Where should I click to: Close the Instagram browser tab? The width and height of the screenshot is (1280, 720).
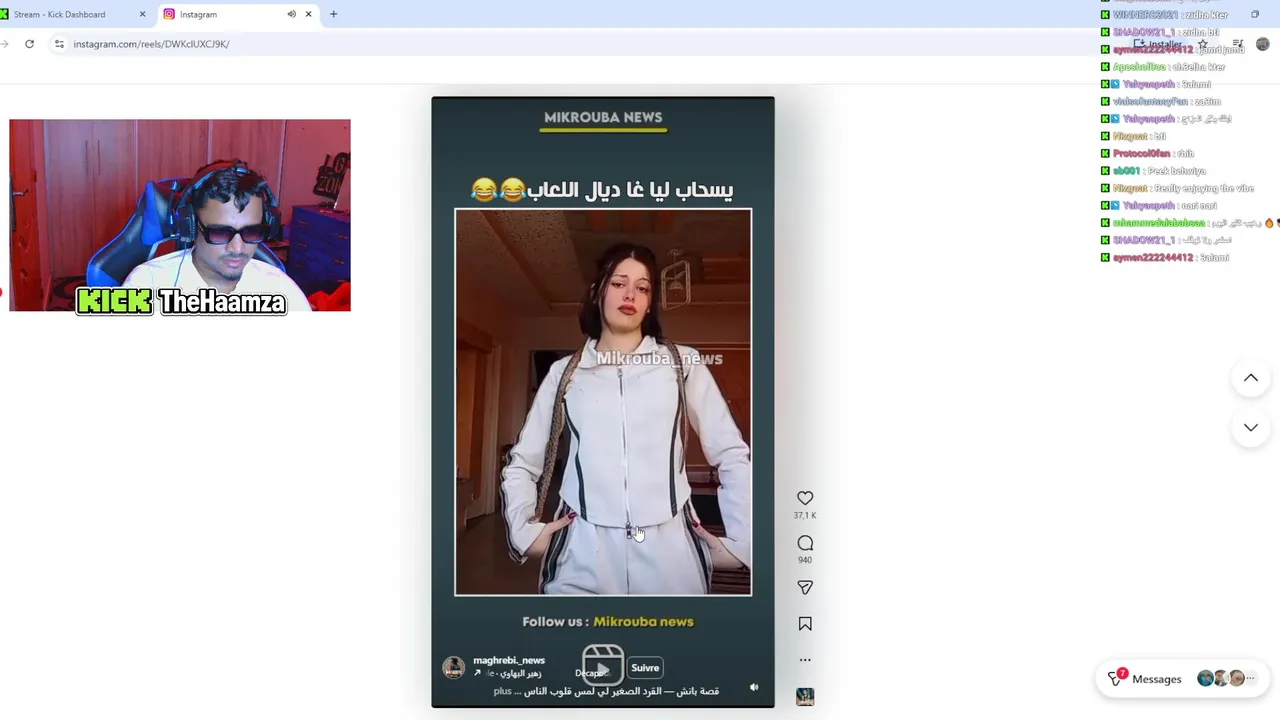point(308,14)
